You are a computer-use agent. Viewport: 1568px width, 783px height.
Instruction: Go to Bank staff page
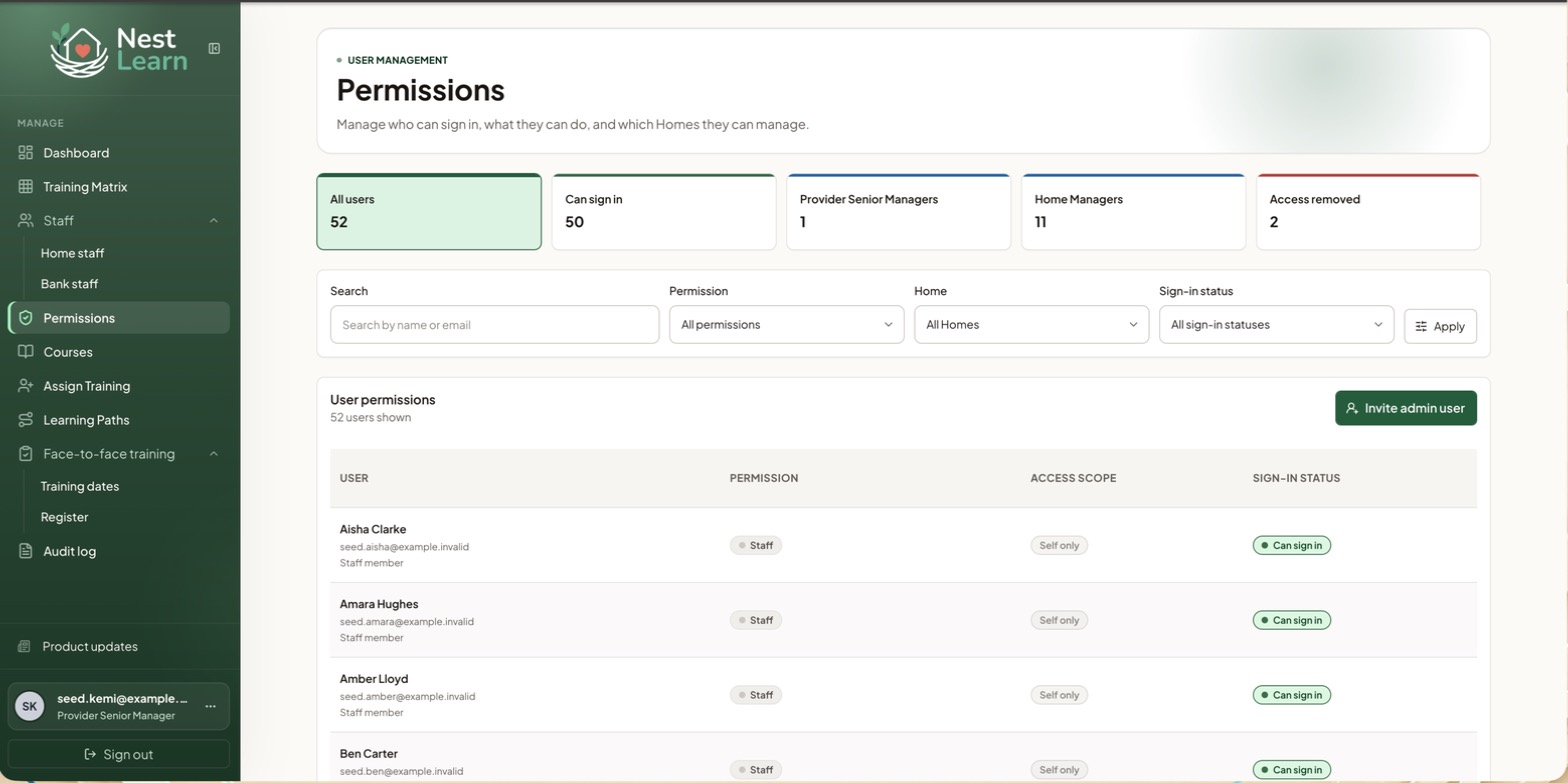pos(69,284)
